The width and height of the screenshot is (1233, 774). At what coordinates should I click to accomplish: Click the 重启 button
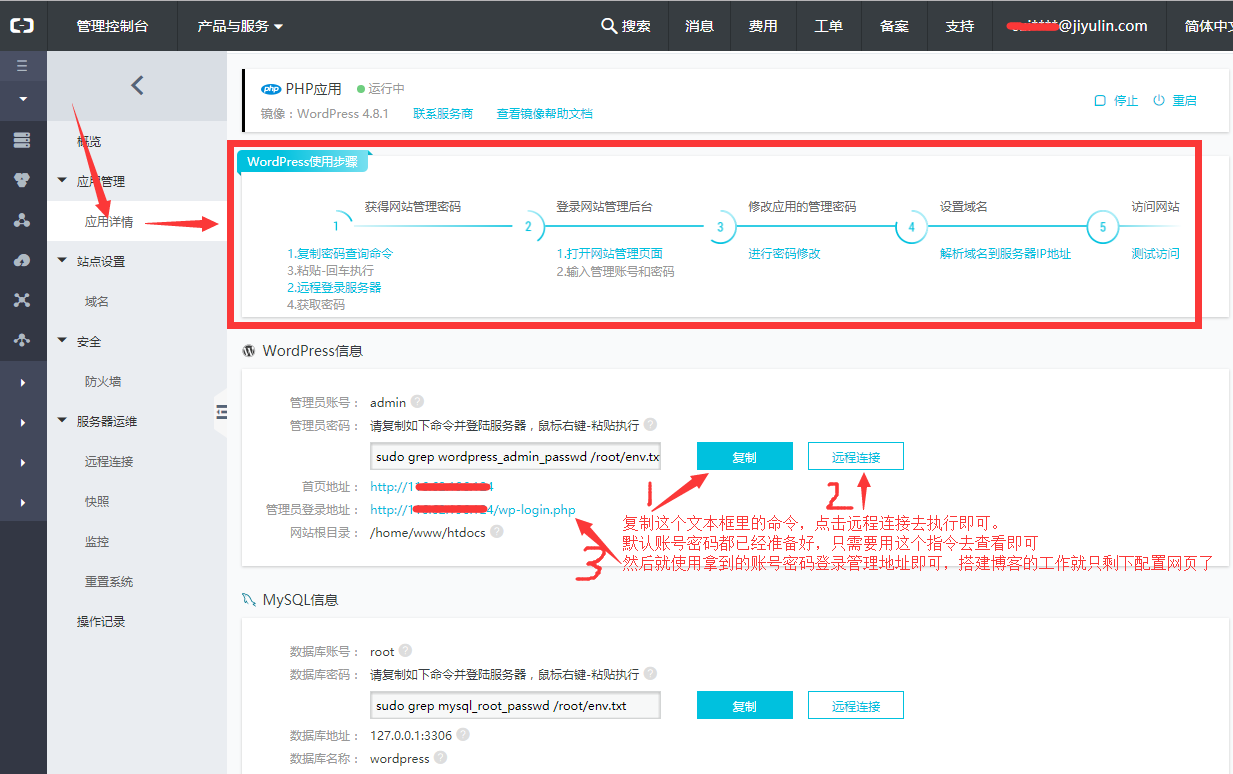1175,100
